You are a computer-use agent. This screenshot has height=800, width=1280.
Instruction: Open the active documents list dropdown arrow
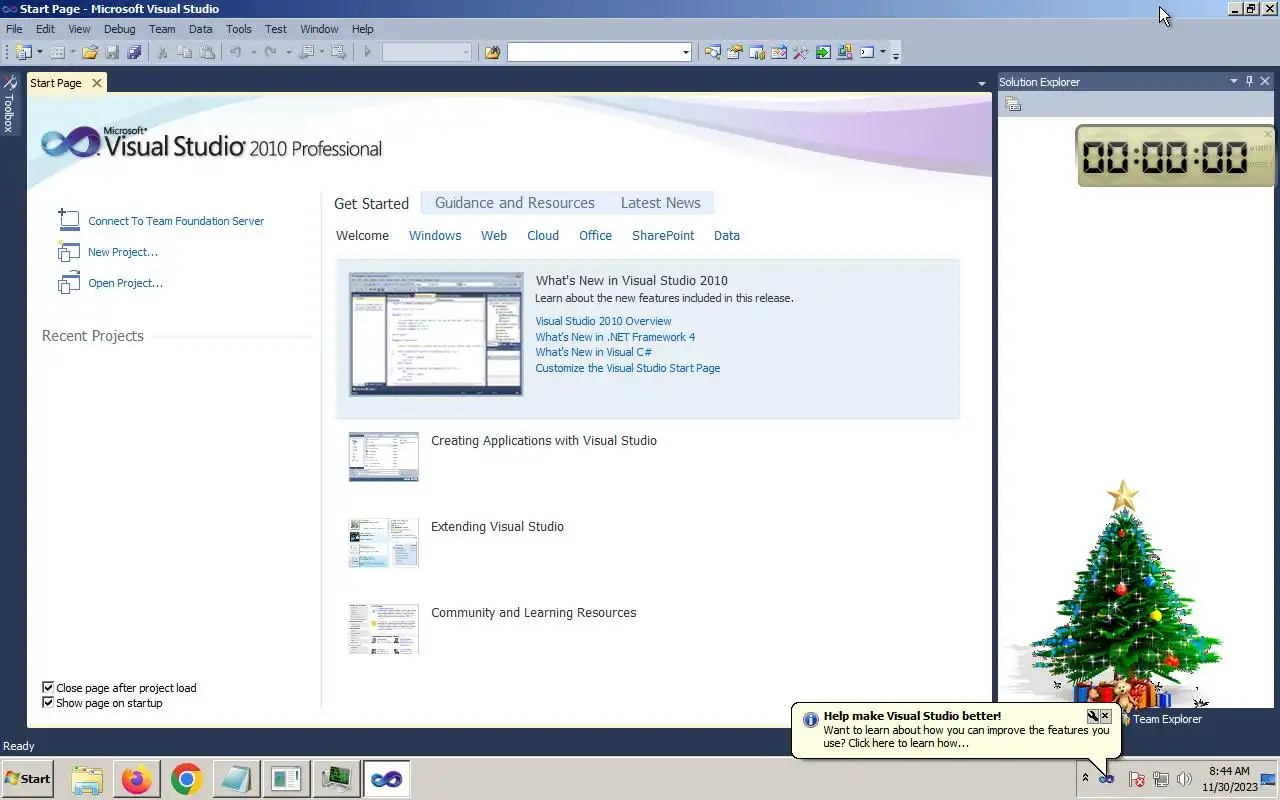click(x=982, y=83)
